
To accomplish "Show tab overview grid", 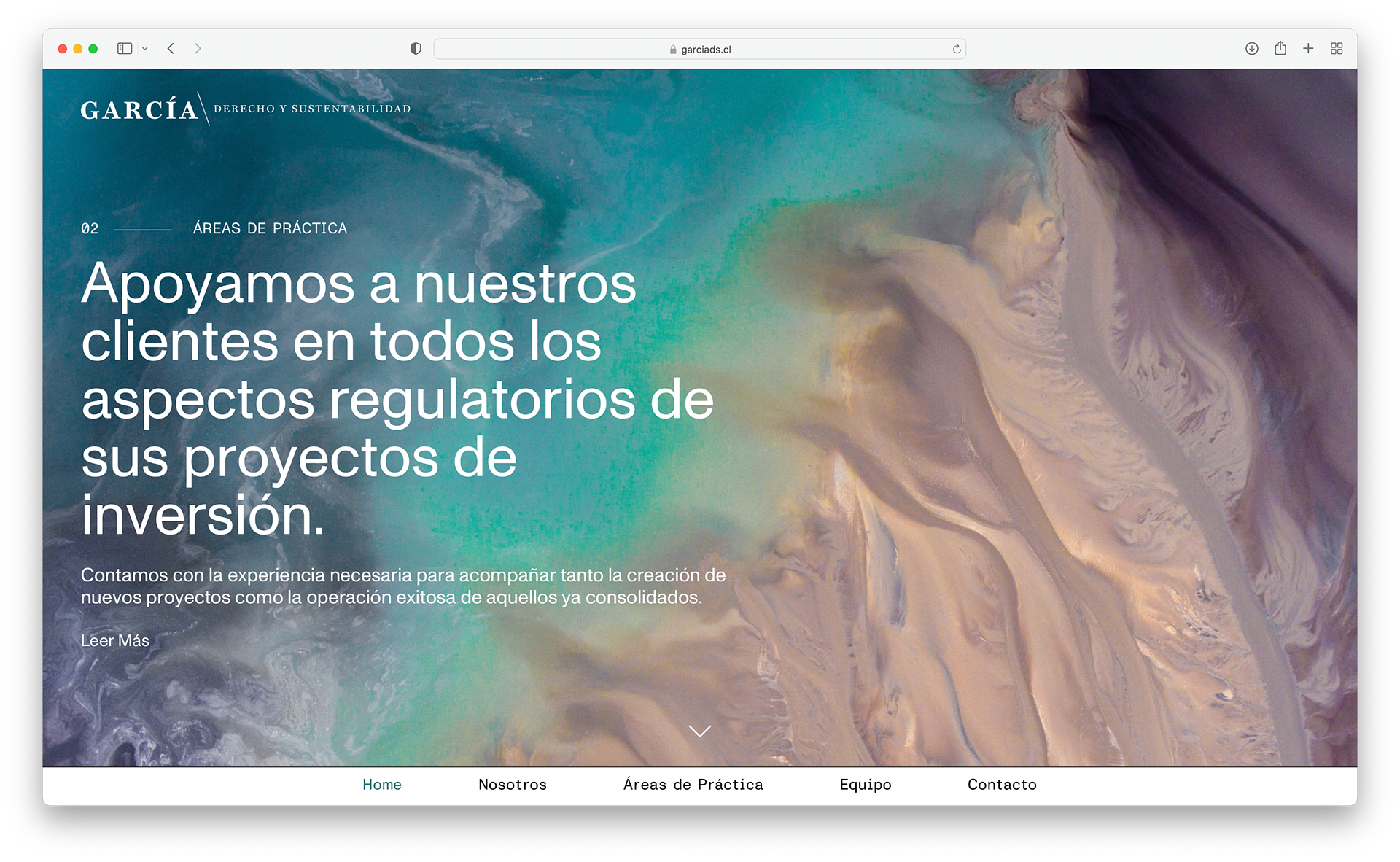I will pos(1337,49).
